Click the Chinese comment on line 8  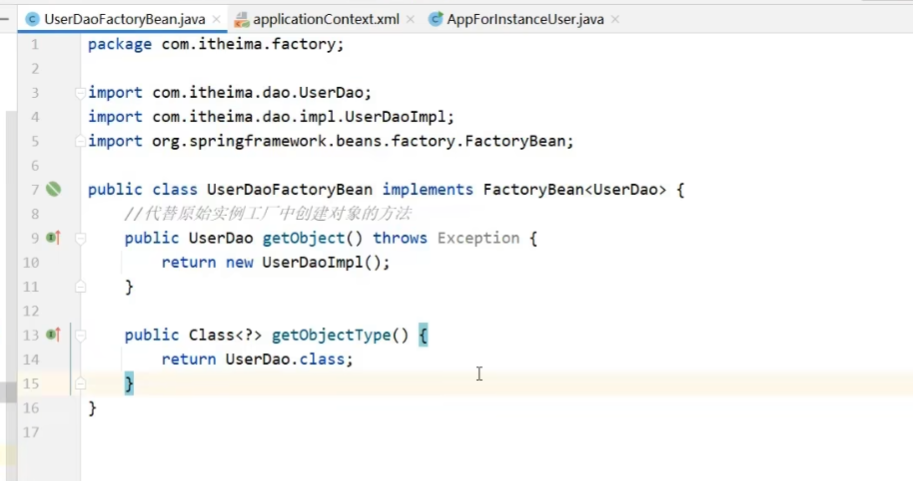tap(268, 214)
